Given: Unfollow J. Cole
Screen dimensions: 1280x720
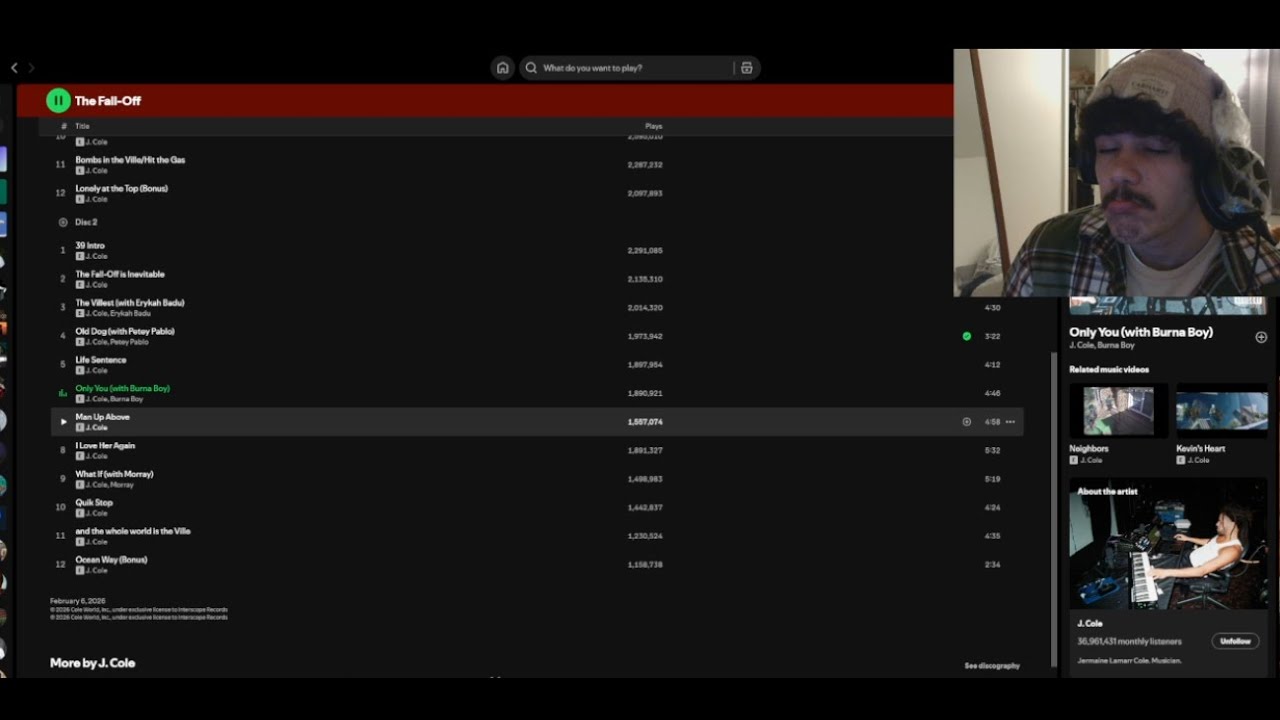Looking at the screenshot, I should click(x=1235, y=641).
